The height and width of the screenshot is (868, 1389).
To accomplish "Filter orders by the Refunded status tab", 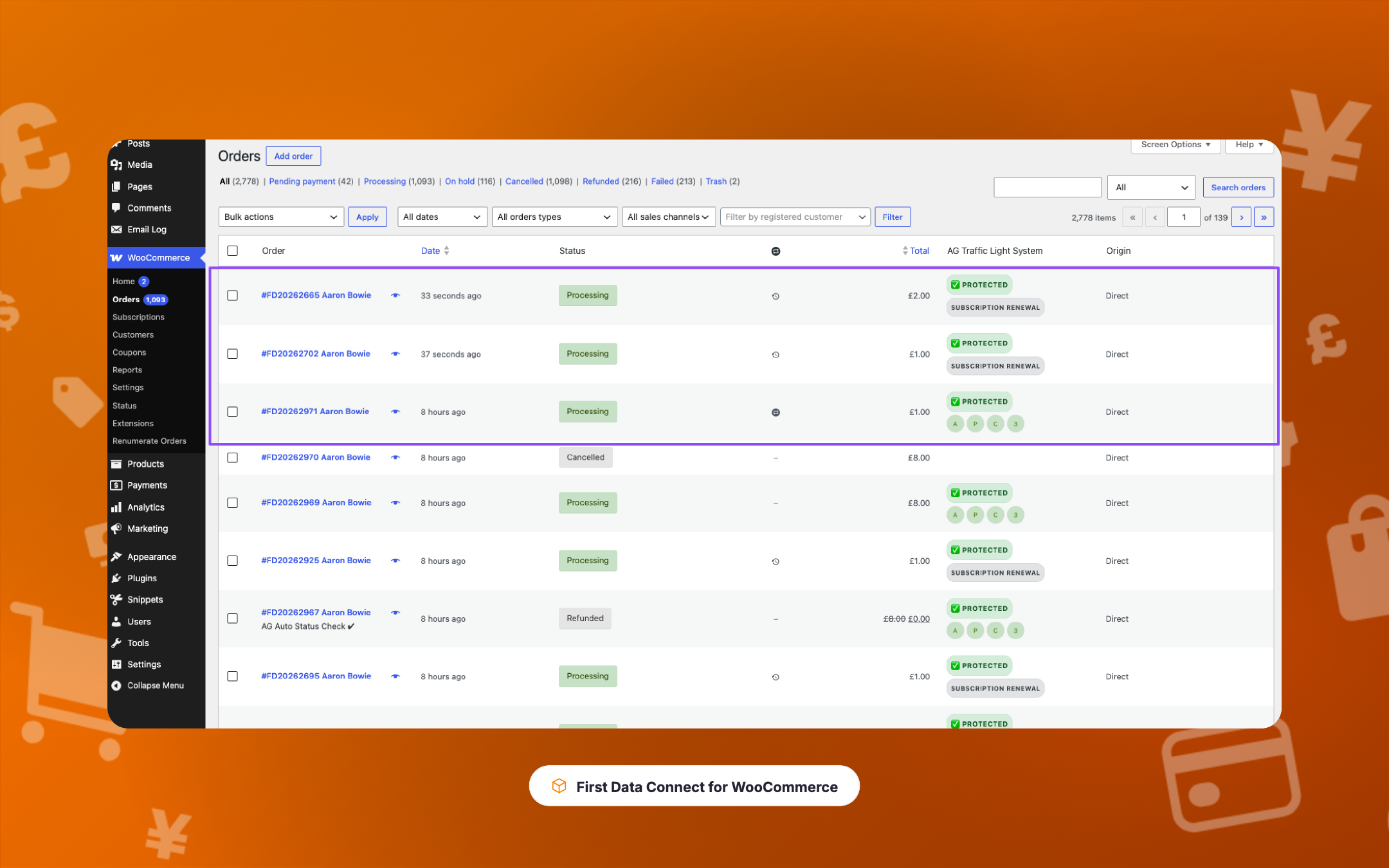I will tap(601, 181).
